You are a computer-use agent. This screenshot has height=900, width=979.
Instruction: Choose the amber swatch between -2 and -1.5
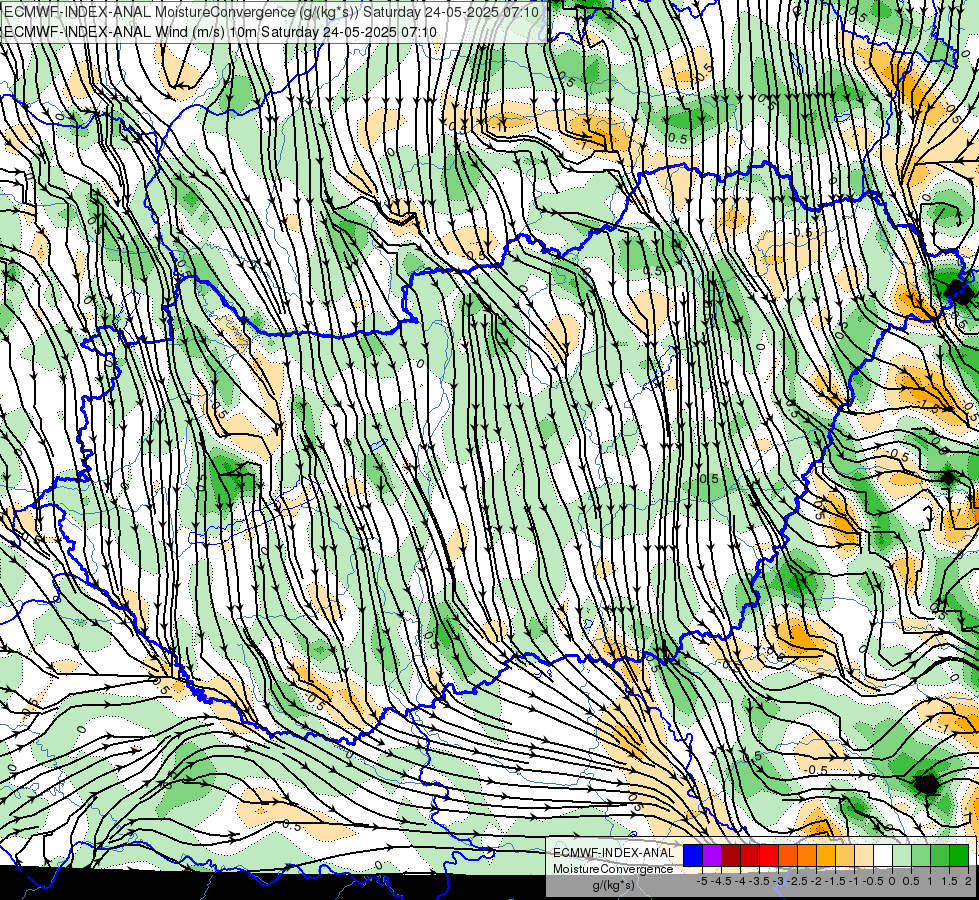(x=826, y=855)
